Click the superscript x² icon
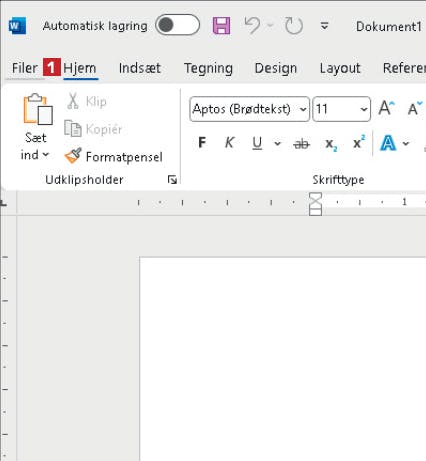This screenshot has width=426, height=461. click(359, 143)
